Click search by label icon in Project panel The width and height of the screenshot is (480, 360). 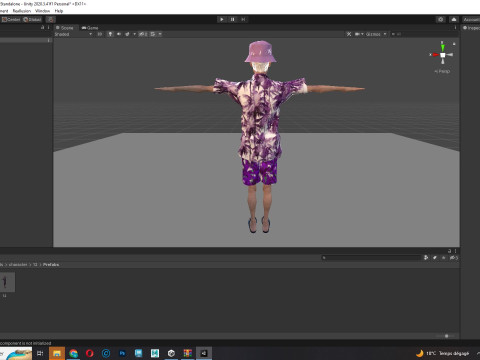tap(435, 257)
